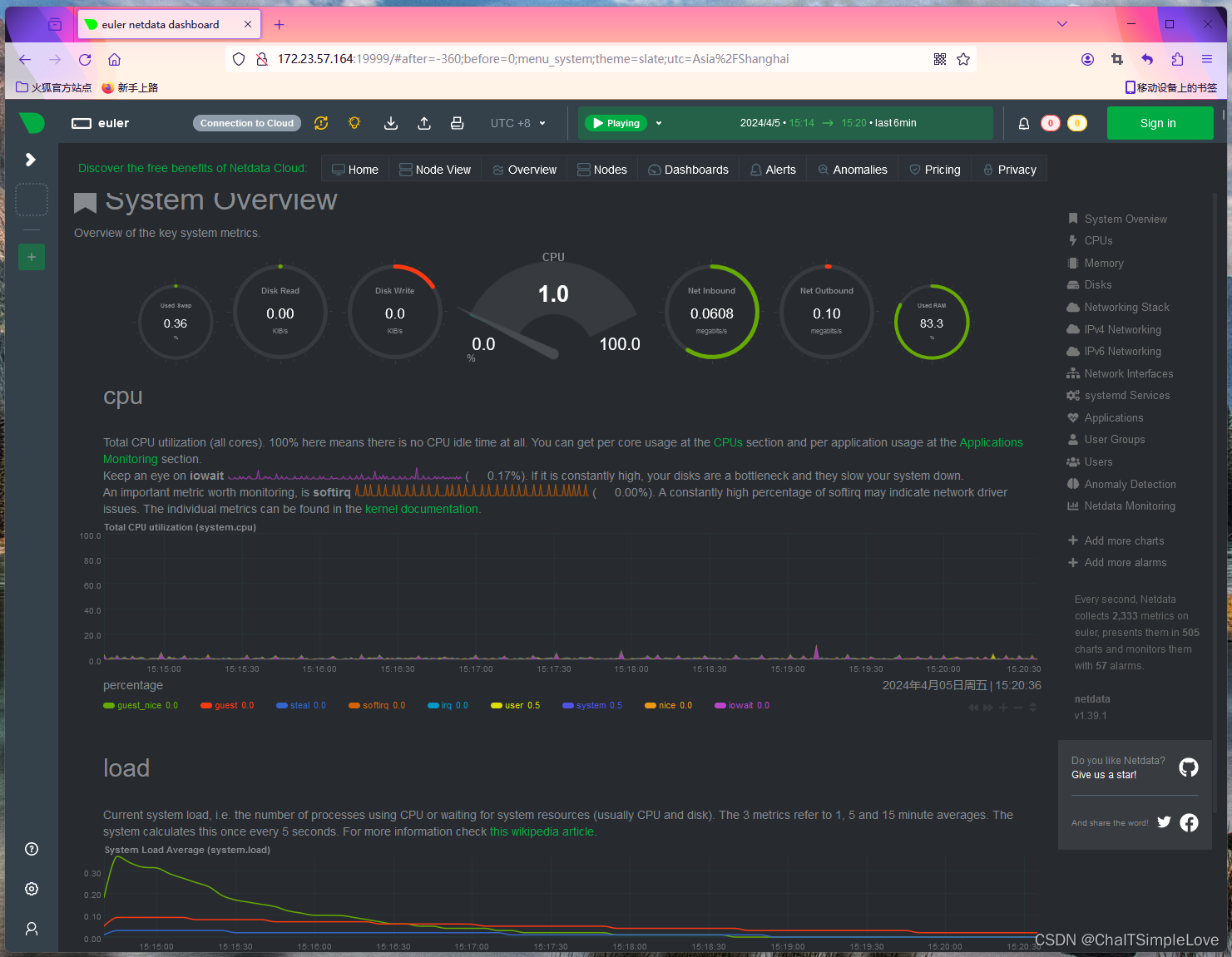
Task: Toggle the system legend series
Action: 592,706
